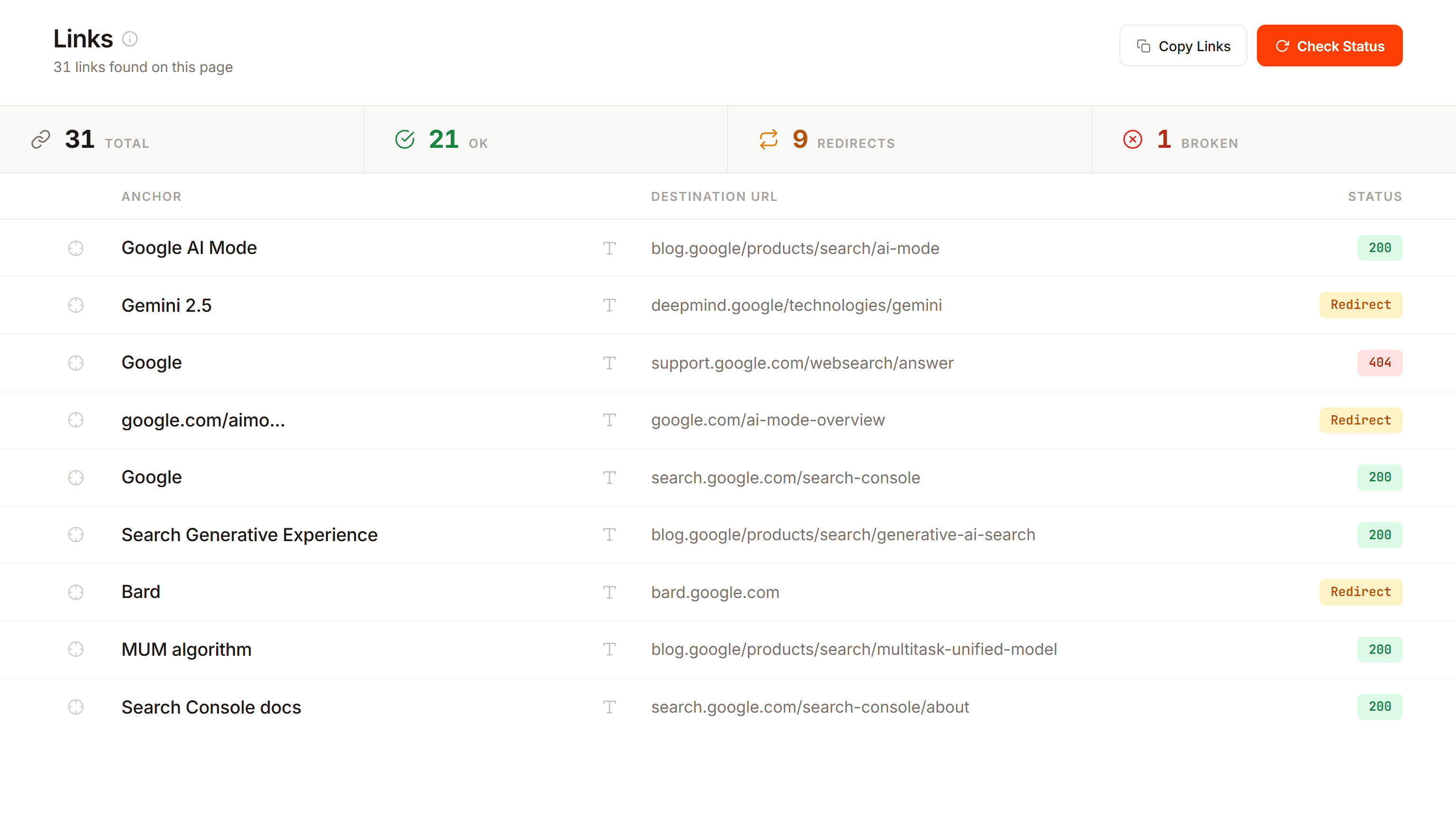Click text type icon in support.google.com row
1456x815 pixels.
[x=610, y=363]
